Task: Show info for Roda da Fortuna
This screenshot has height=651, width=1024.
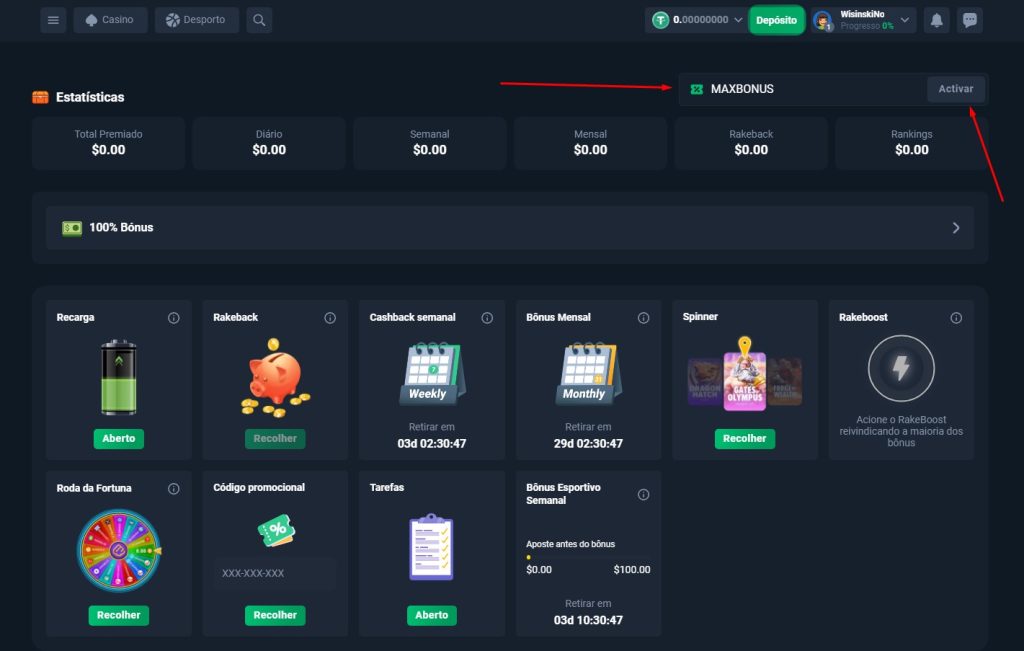Action: tap(174, 489)
